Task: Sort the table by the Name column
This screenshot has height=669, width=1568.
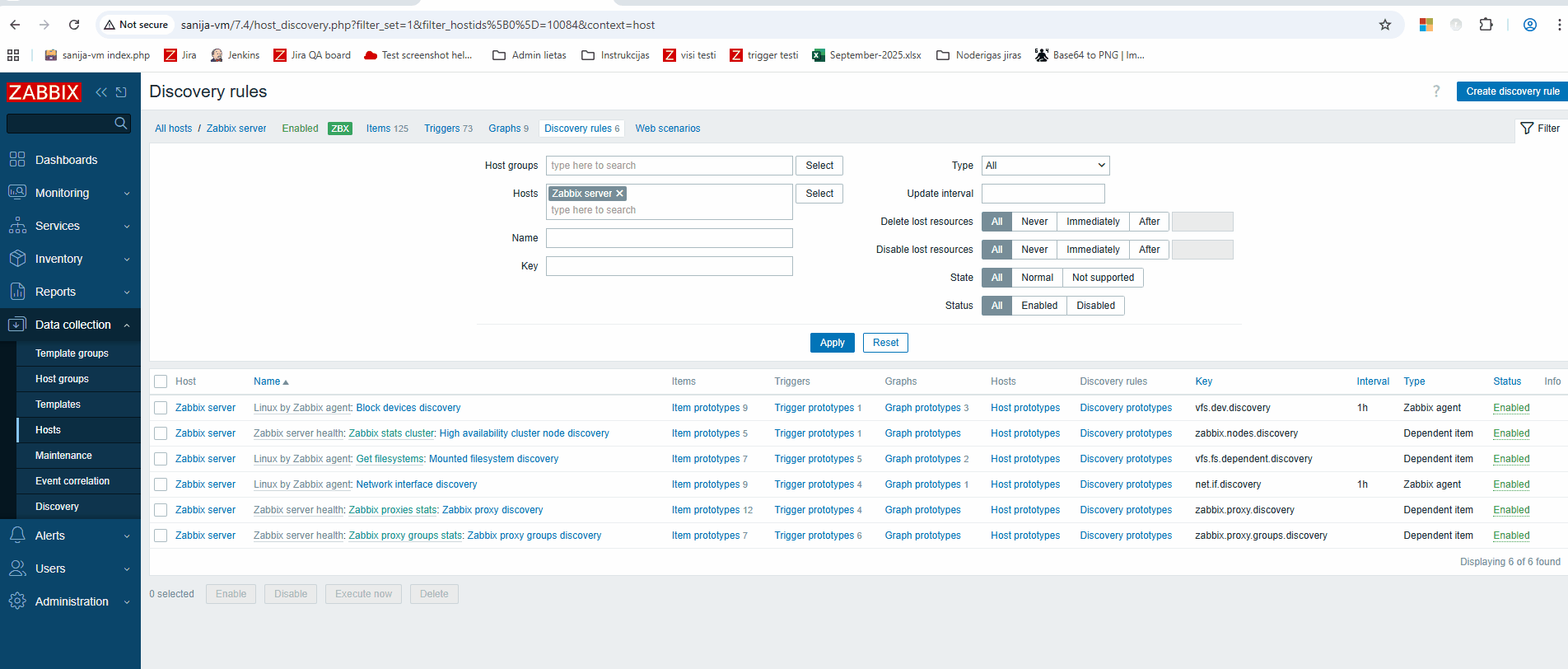Action: click(271, 381)
